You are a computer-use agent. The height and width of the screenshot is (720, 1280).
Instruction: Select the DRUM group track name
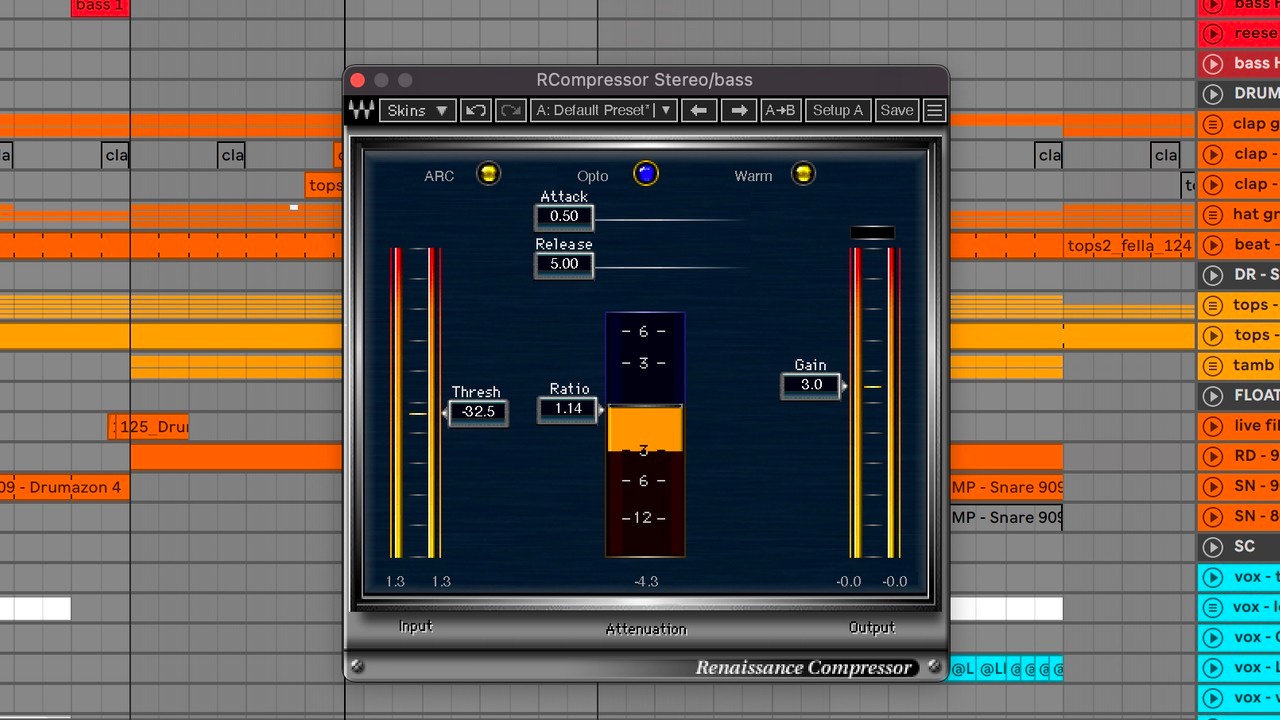pos(1256,93)
